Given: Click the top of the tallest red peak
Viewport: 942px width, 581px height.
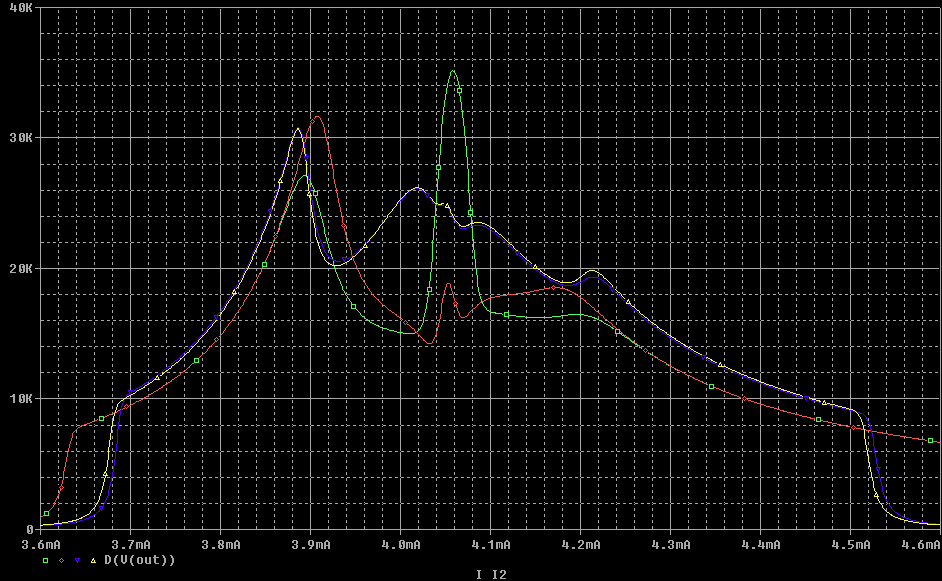Looking at the screenshot, I should [318, 116].
